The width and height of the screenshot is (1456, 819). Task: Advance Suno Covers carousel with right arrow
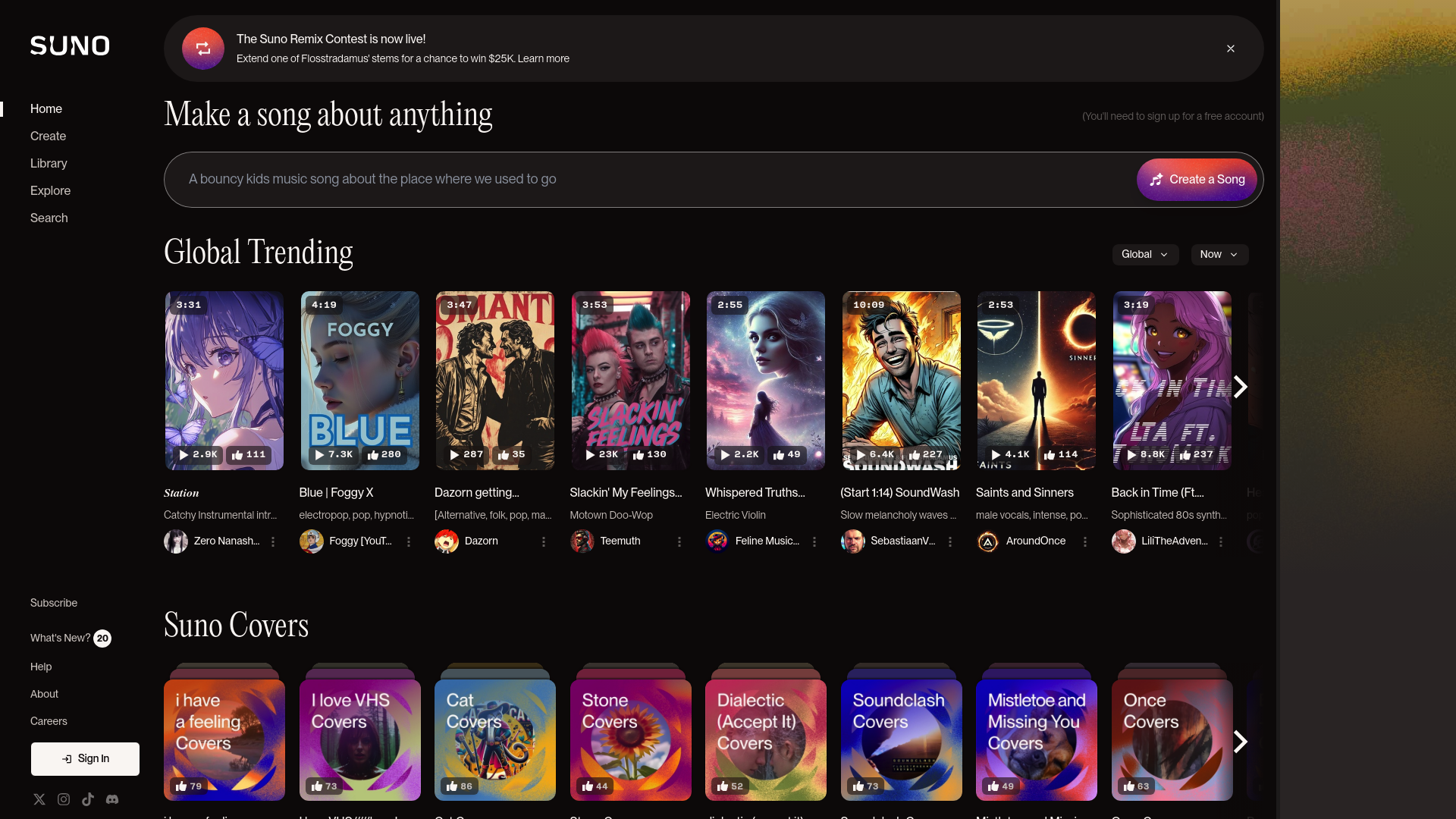tap(1240, 742)
